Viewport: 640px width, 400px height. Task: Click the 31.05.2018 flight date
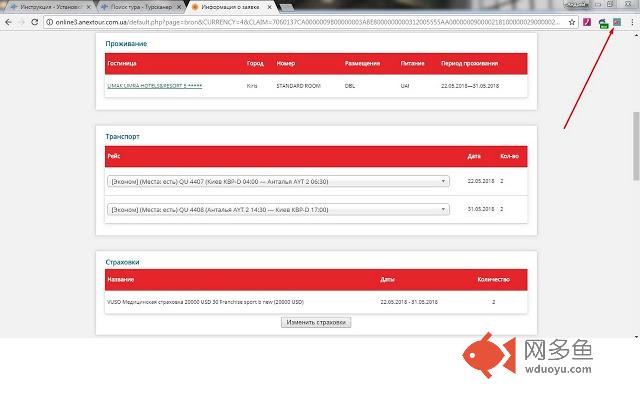[x=481, y=209]
